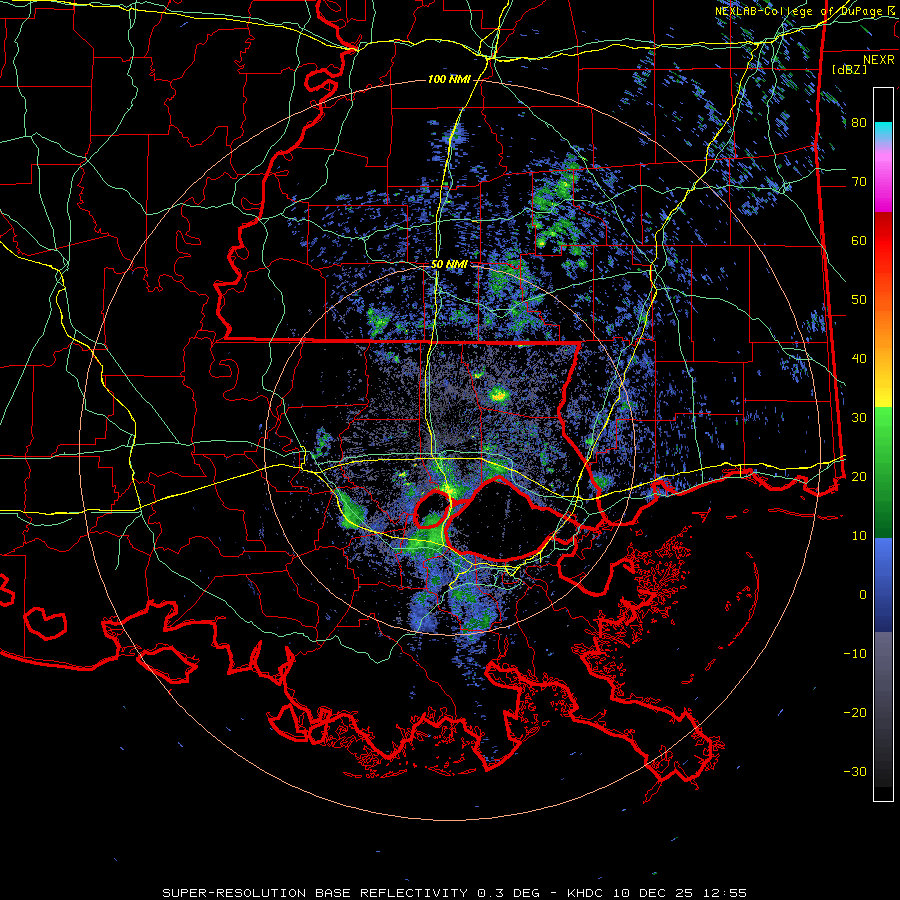Viewport: 900px width, 900px height.
Task: Click the 80 value on reflectivity scale
Action: 859,123
